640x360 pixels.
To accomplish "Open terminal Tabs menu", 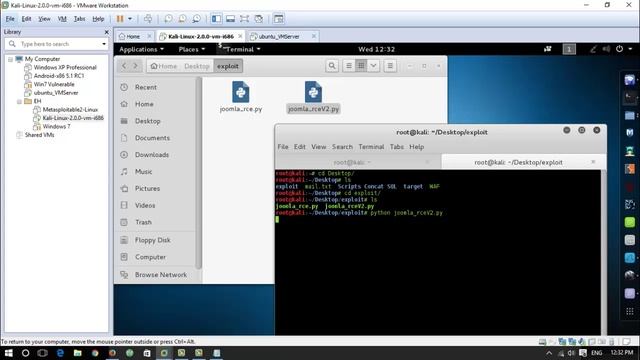I will (x=396, y=147).
